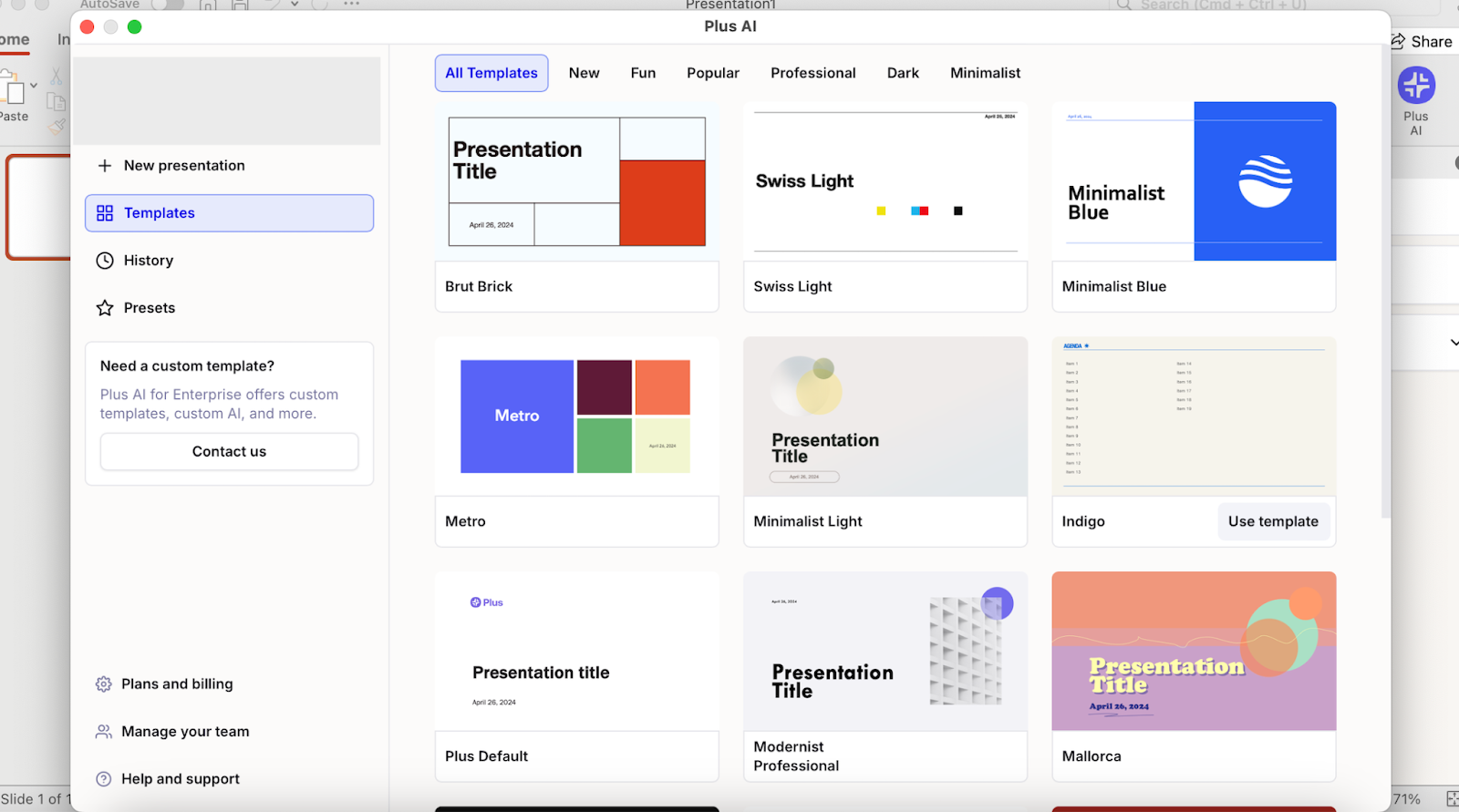Select the Minimalist Blue template thumbnail

coord(1194,181)
